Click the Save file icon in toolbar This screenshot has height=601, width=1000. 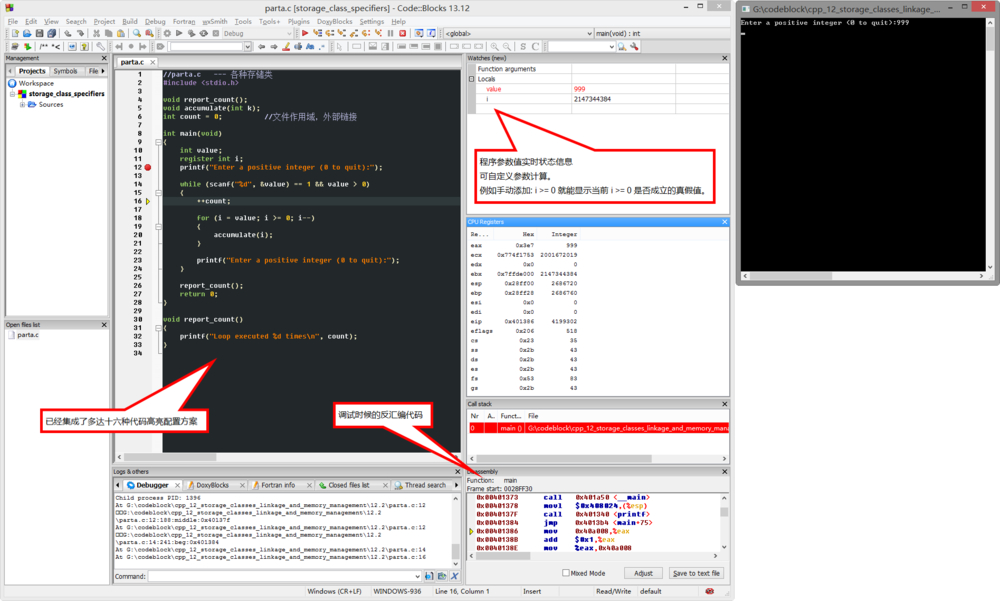39,33
